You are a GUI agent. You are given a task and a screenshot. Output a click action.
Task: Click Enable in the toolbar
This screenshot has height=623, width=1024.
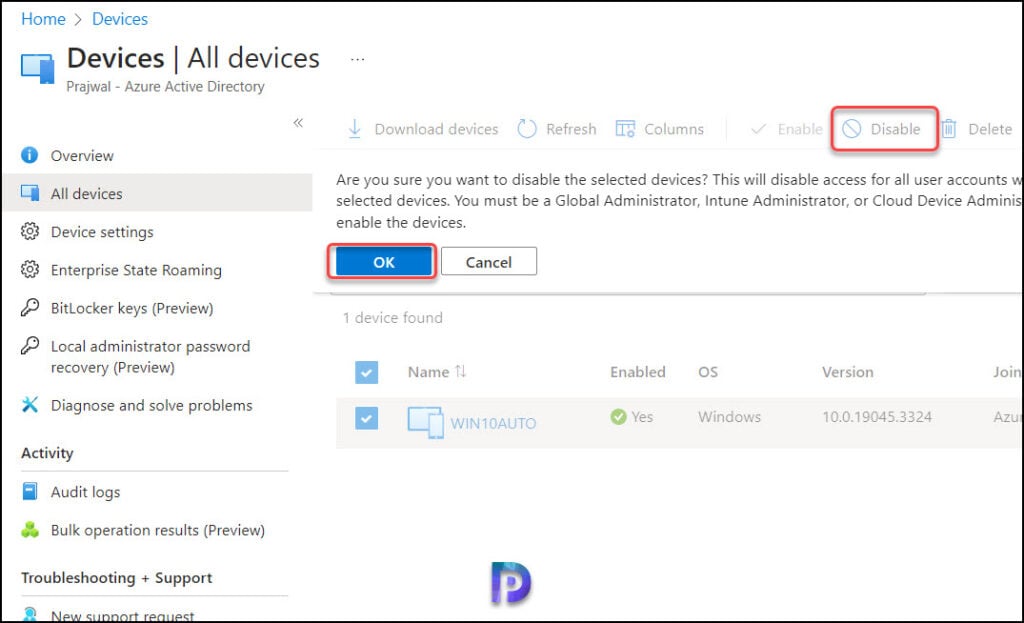800,129
